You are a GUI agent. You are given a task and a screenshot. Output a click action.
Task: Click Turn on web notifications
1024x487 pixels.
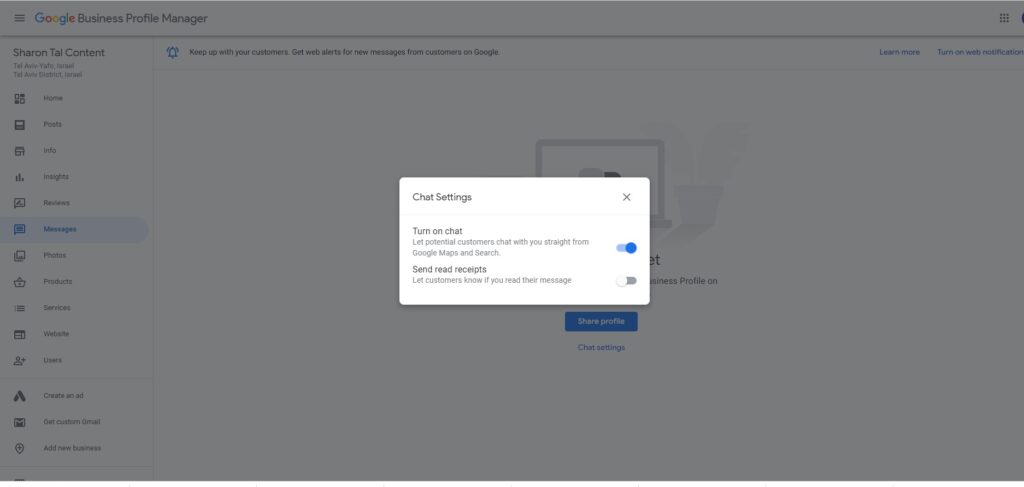pyautogui.click(x=980, y=52)
